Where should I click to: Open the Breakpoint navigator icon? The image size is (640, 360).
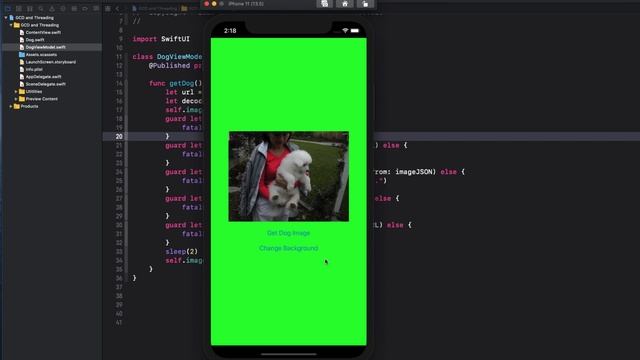coord(85,8)
